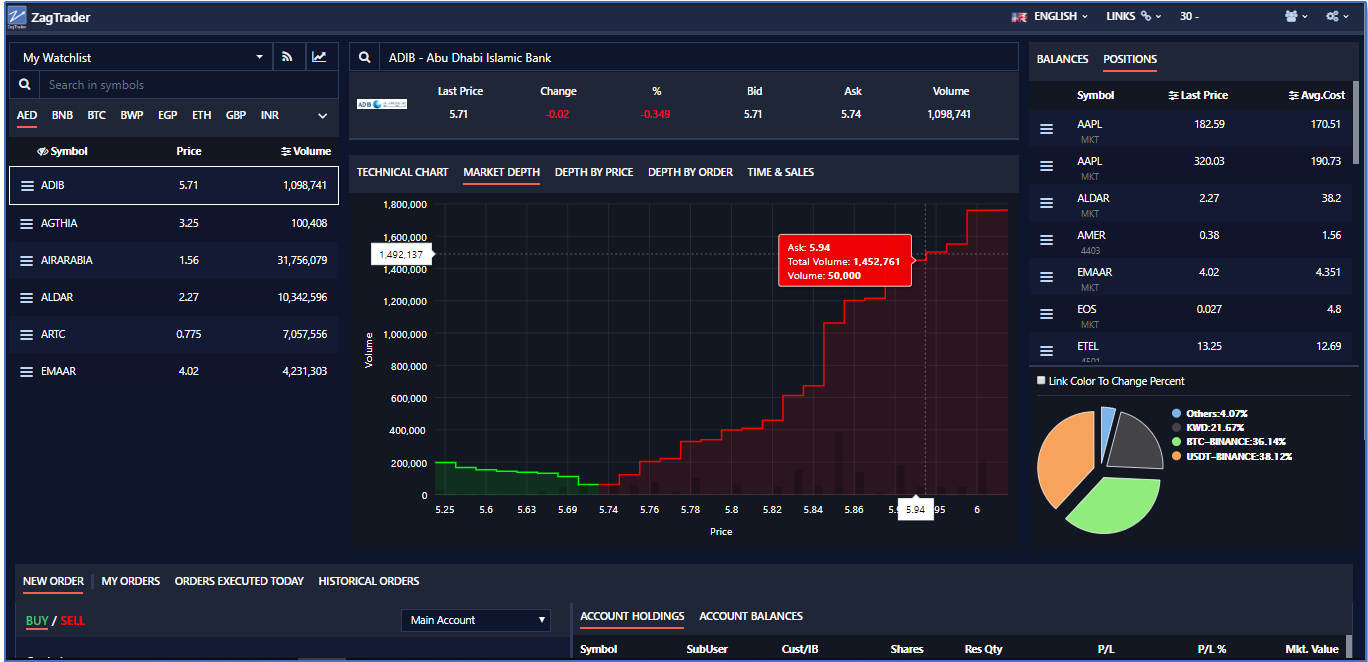Sort watchlist by Price column header

coord(189,151)
